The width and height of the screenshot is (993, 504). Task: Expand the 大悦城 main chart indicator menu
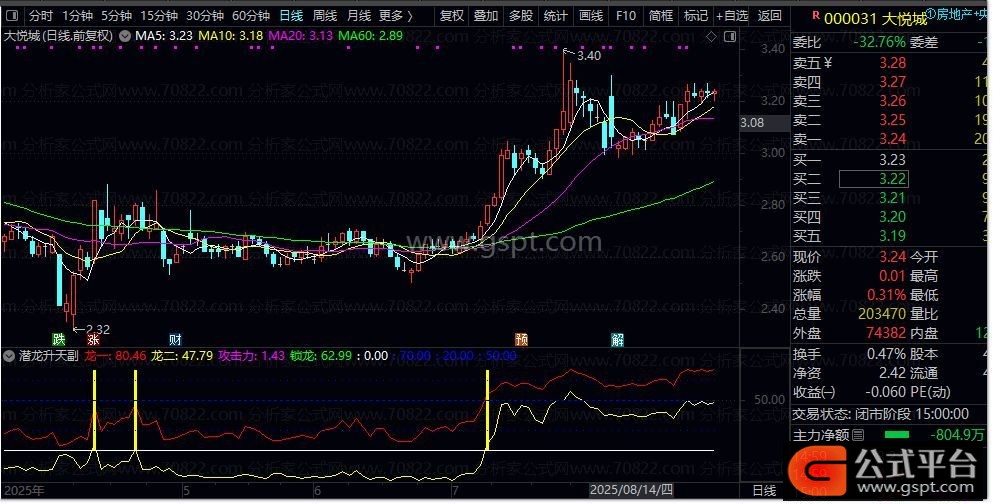[x=124, y=36]
